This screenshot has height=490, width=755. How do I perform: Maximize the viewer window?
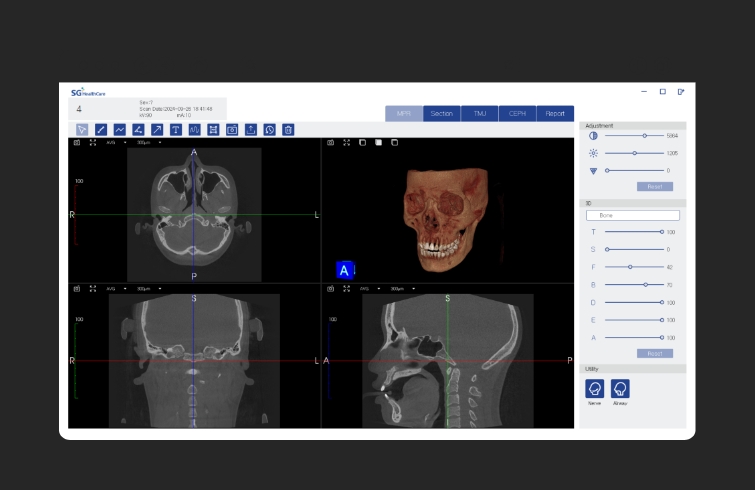coord(663,91)
